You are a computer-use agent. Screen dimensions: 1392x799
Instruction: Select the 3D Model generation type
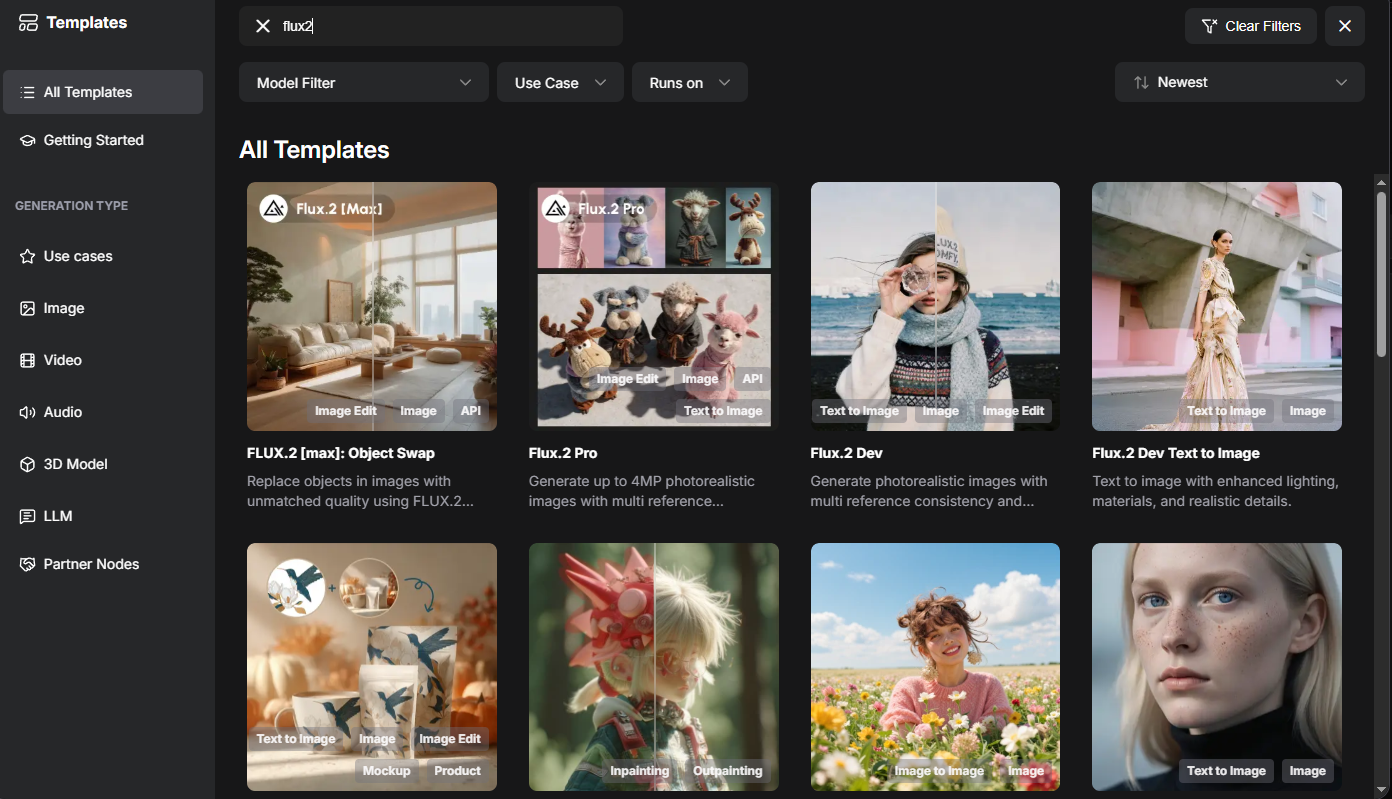click(103, 464)
